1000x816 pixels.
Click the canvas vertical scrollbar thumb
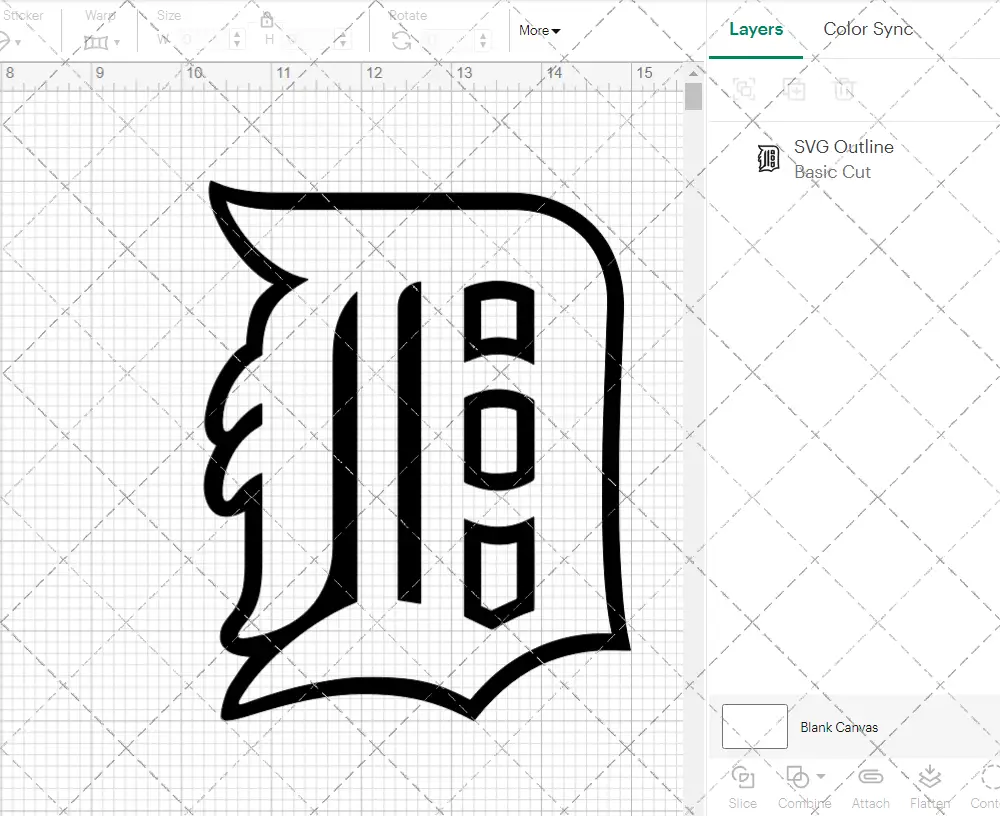pos(693,96)
